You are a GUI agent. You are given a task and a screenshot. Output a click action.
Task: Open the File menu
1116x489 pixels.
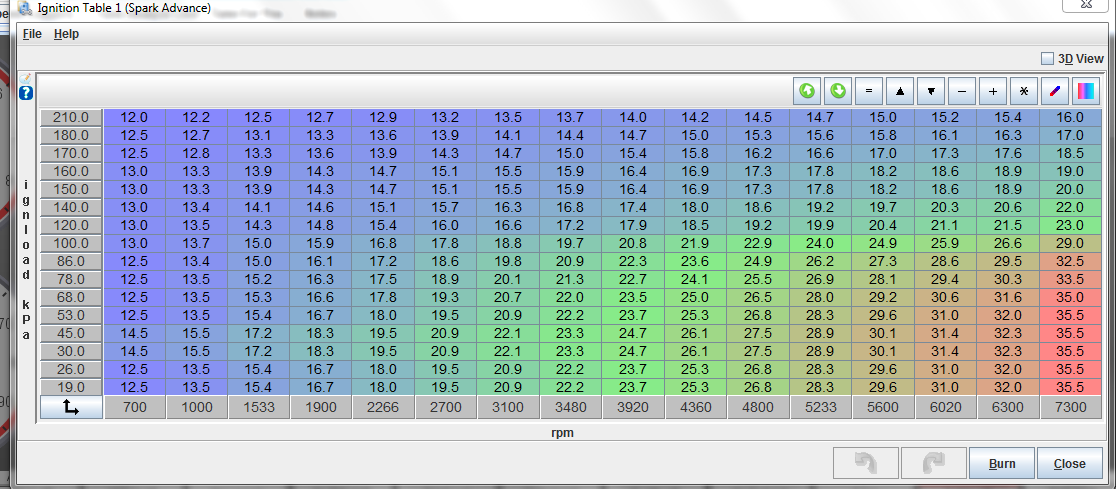pyautogui.click(x=32, y=34)
